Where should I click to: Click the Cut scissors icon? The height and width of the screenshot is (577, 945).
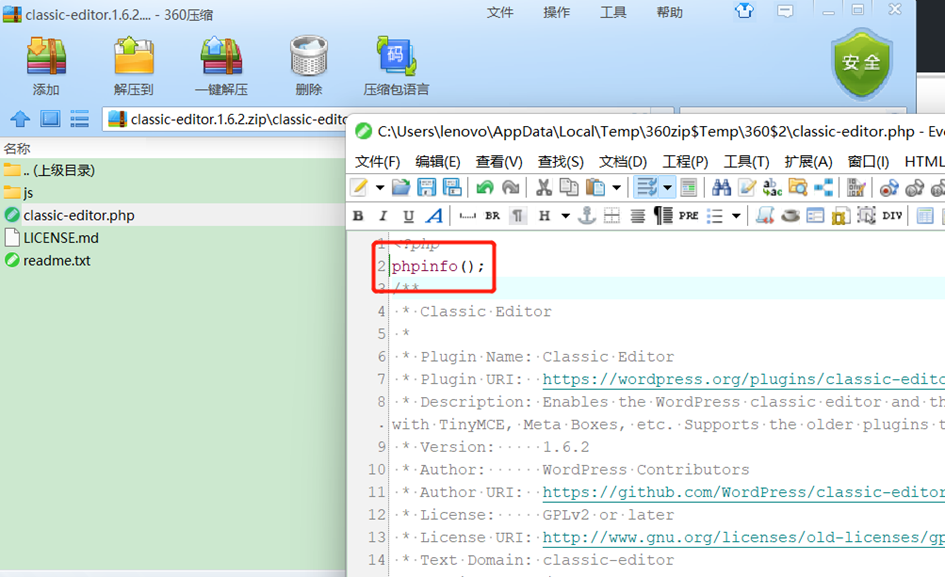(x=544, y=188)
